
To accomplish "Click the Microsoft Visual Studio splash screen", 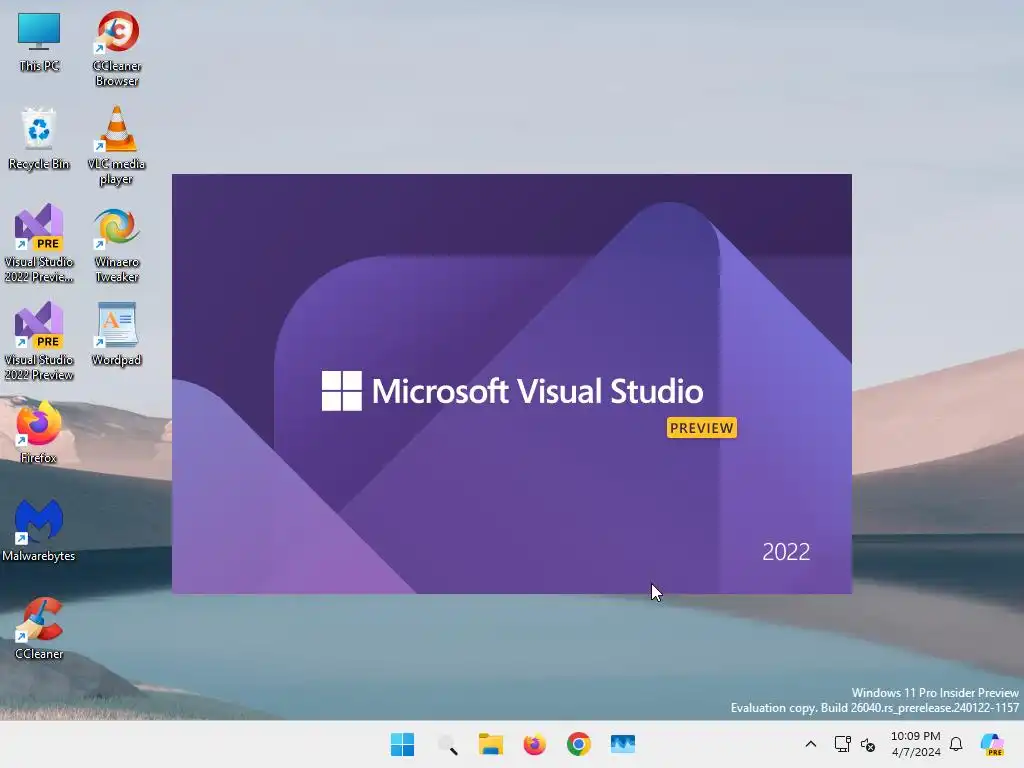I will pyautogui.click(x=512, y=384).
